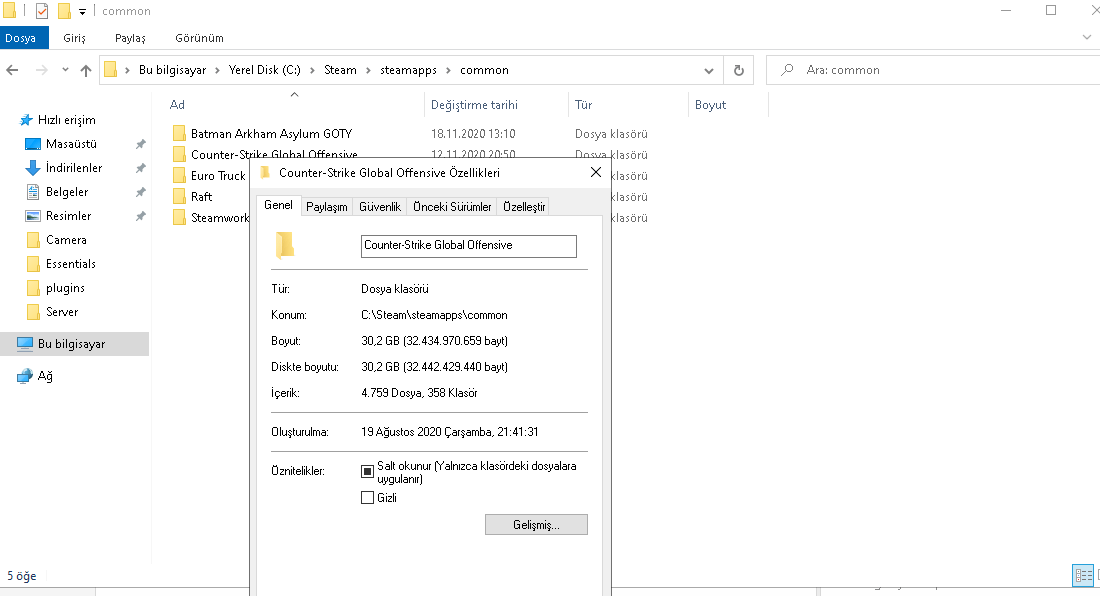Image resolution: width=1100 pixels, height=596 pixels.
Task: Expand the chevron after 'Yerel Disk (C:)'
Action: tap(312, 70)
